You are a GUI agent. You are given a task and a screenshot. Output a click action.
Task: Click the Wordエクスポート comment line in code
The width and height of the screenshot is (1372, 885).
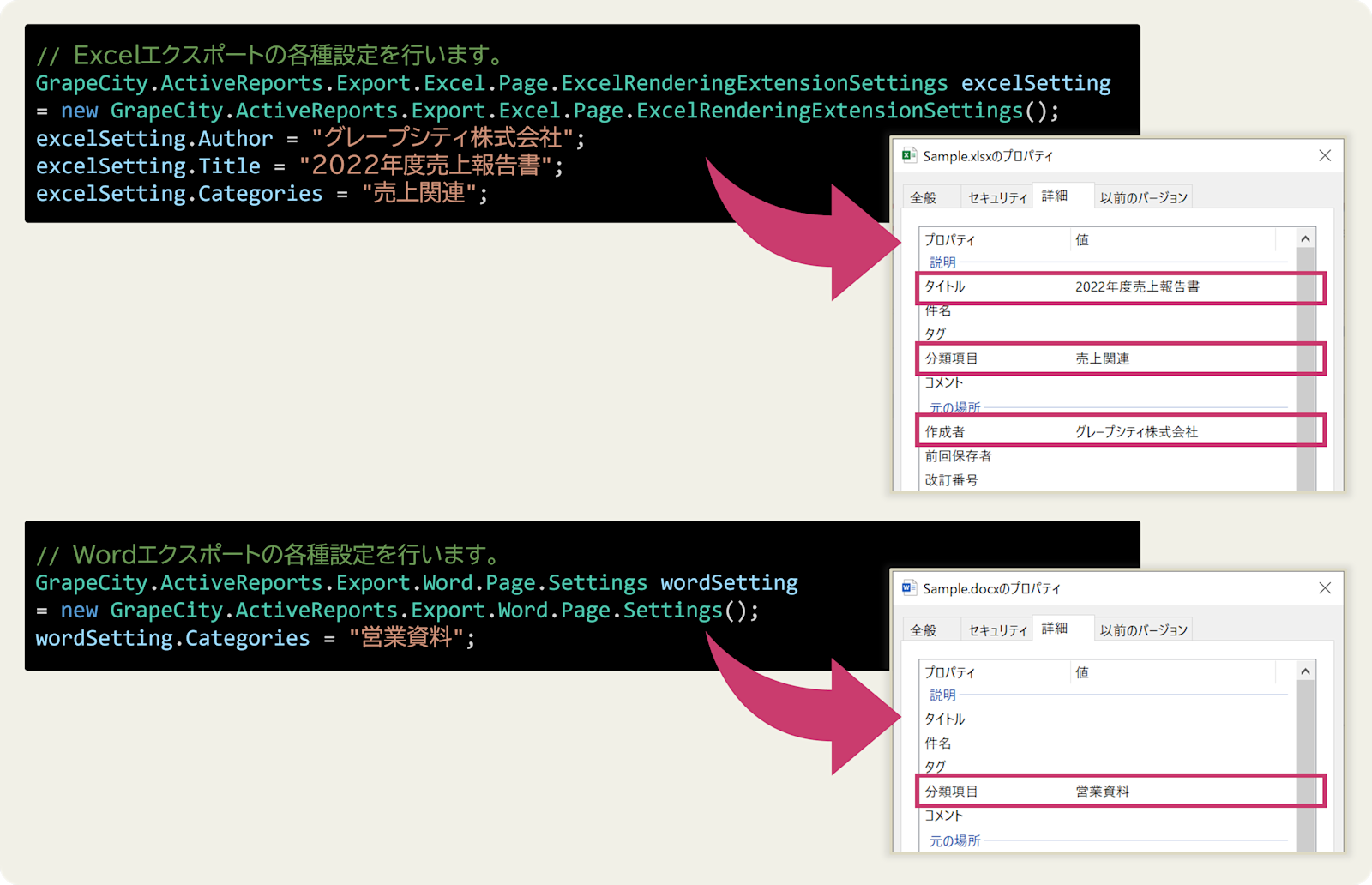[x=268, y=555]
